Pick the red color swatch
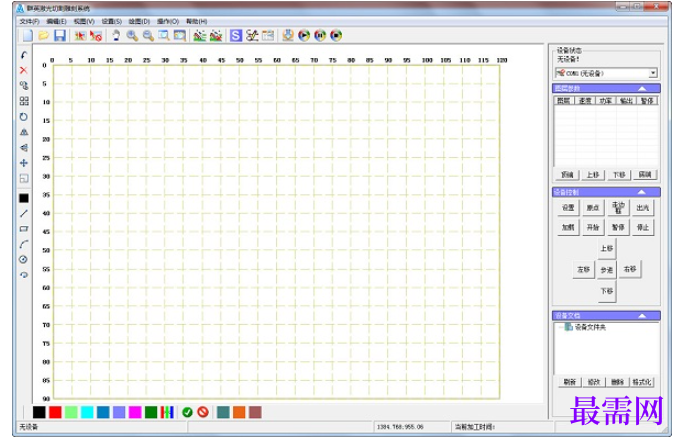682x442 pixels. click(55, 412)
